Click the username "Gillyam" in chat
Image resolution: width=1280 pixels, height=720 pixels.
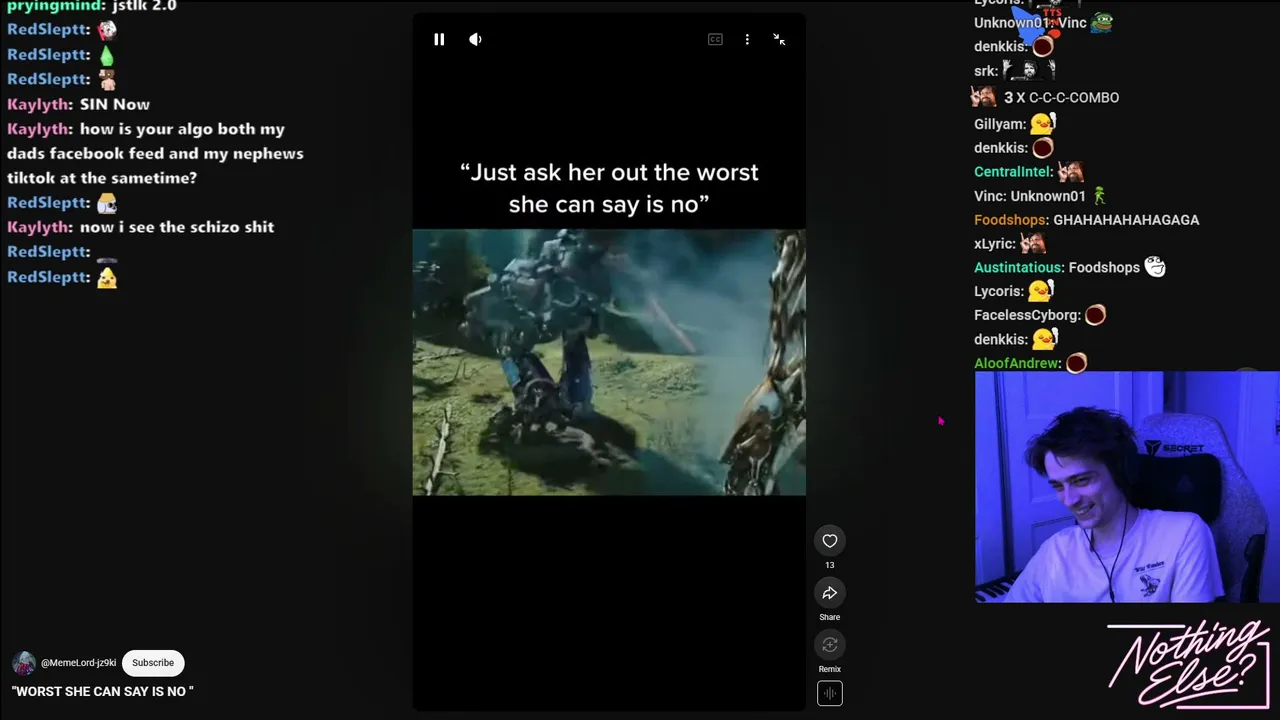click(1000, 125)
